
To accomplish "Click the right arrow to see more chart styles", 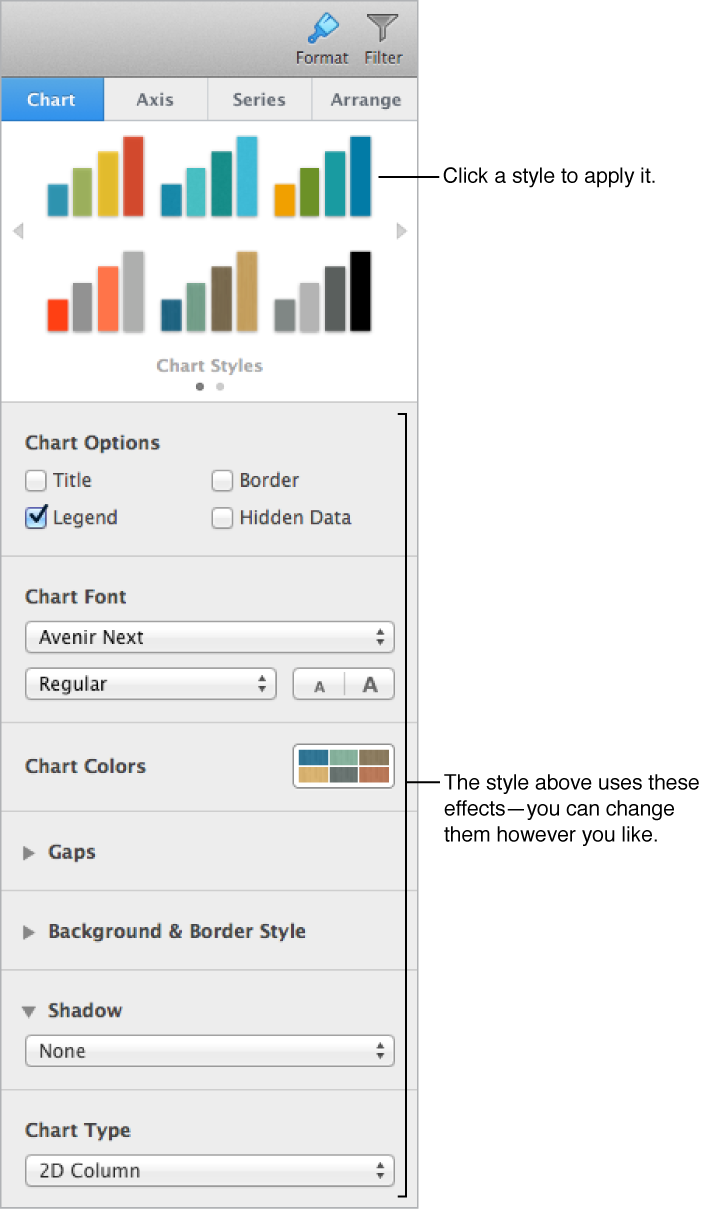I will click(401, 231).
